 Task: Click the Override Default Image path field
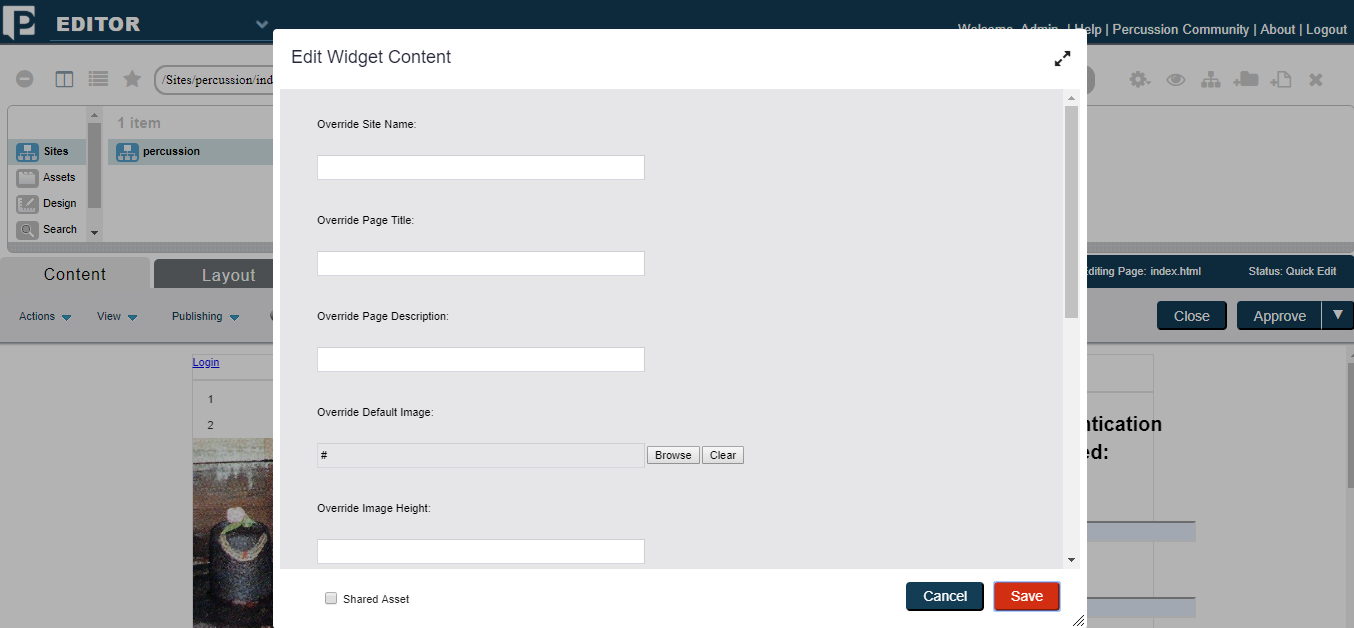click(481, 455)
